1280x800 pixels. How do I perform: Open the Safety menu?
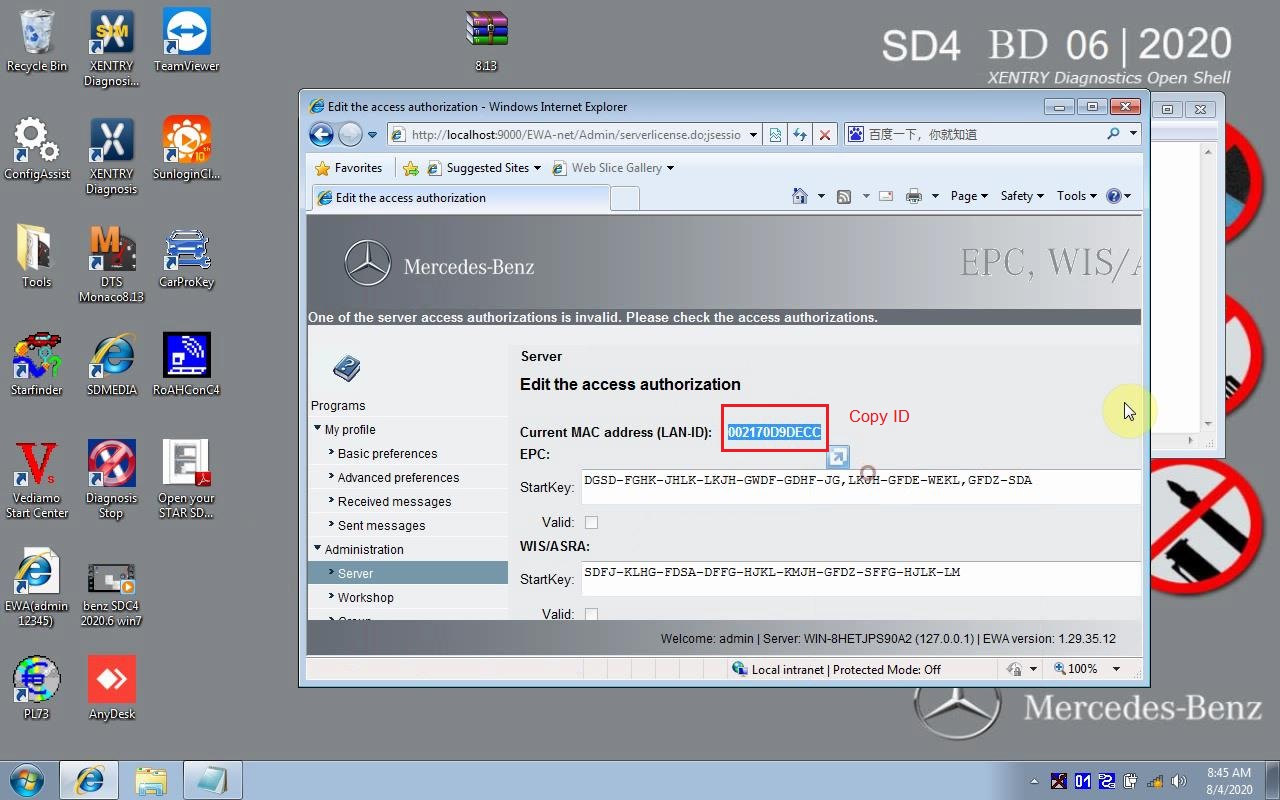(x=1021, y=196)
